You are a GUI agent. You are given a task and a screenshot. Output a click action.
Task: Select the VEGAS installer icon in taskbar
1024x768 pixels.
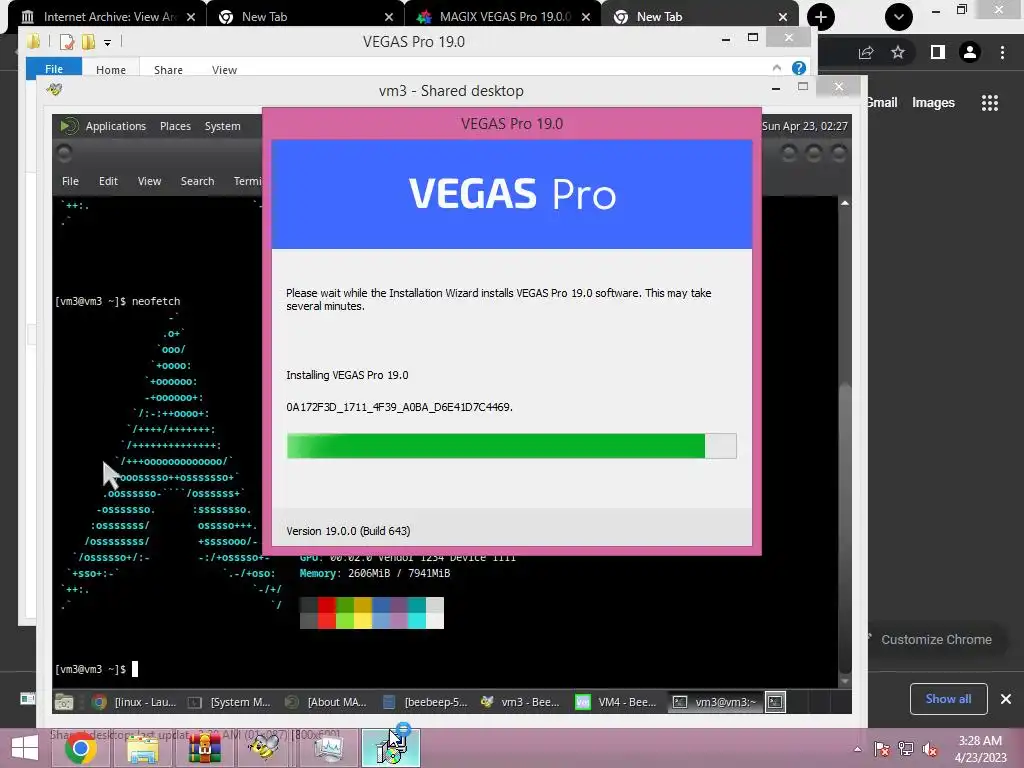tap(390, 748)
